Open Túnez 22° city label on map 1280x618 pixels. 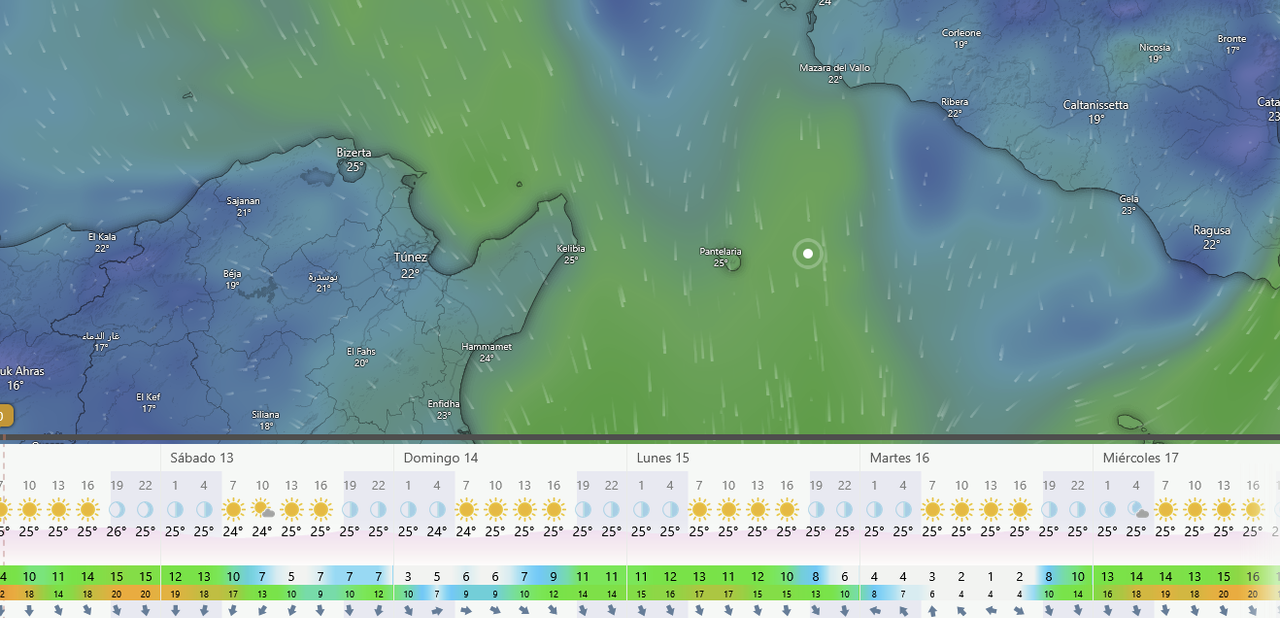tap(410, 265)
